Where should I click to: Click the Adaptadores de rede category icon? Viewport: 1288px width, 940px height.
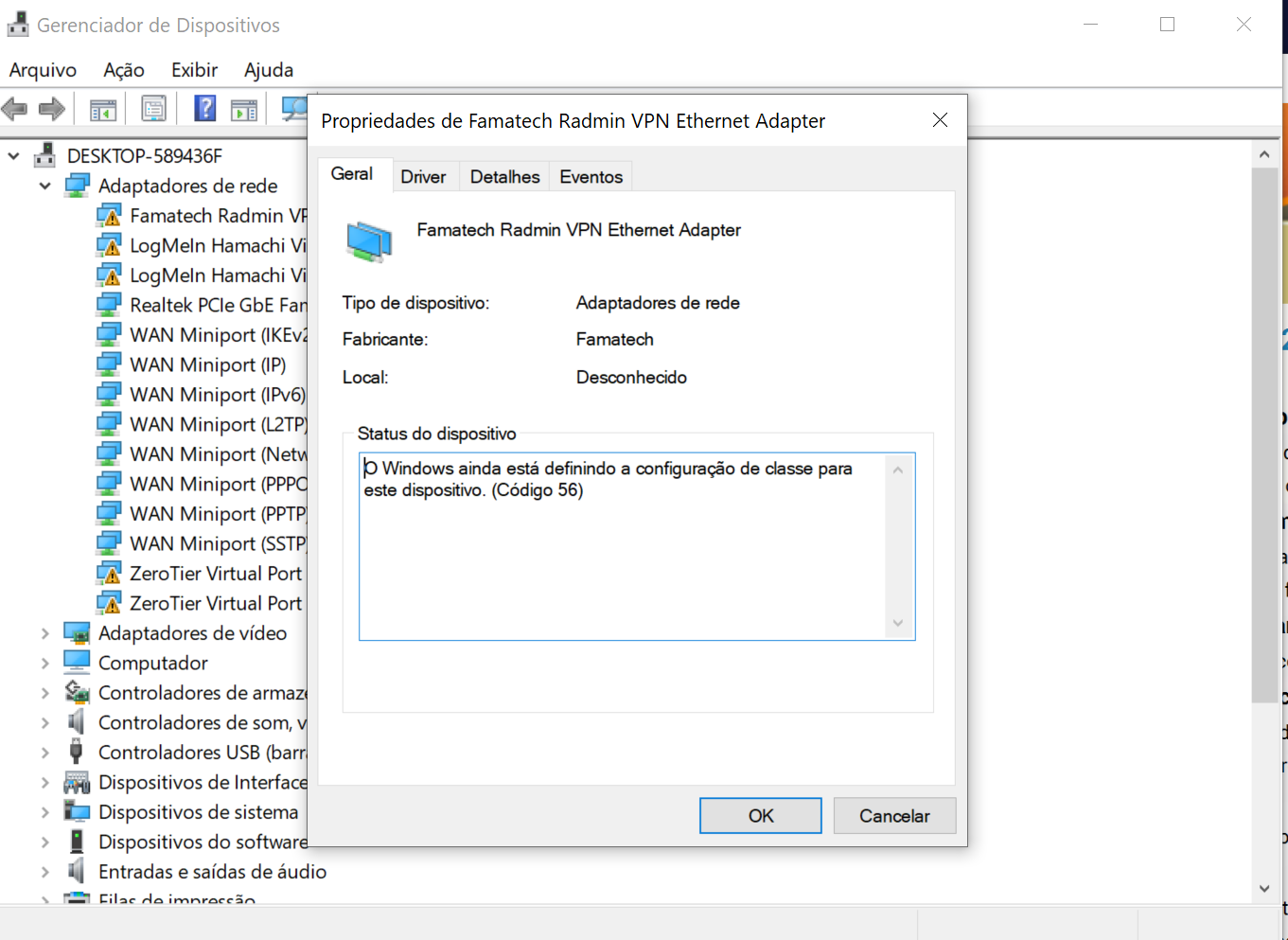click(77, 186)
